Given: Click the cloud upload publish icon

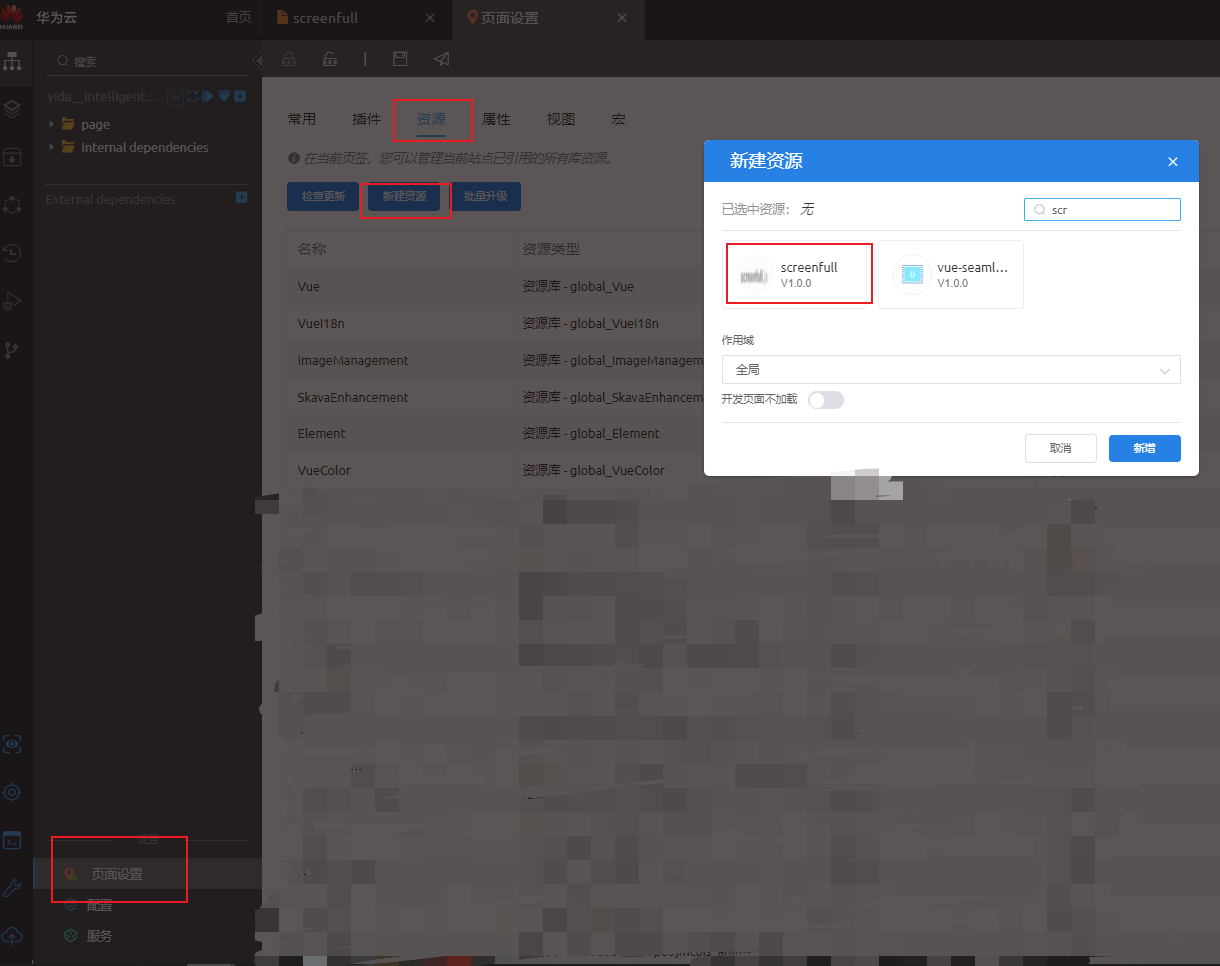Looking at the screenshot, I should [x=12, y=935].
